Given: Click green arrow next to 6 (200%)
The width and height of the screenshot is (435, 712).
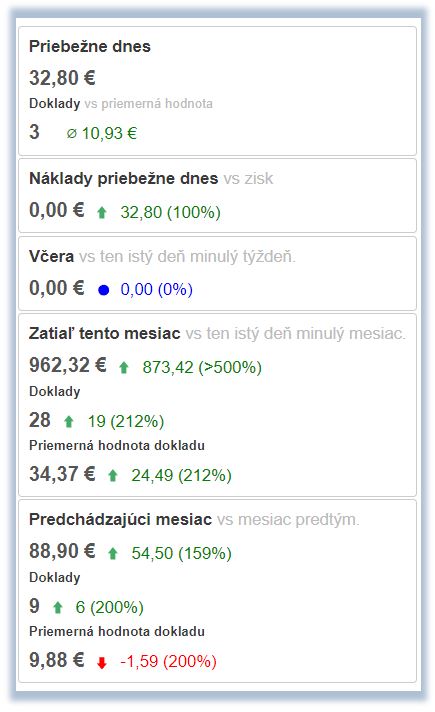Looking at the screenshot, I should (x=57, y=608).
